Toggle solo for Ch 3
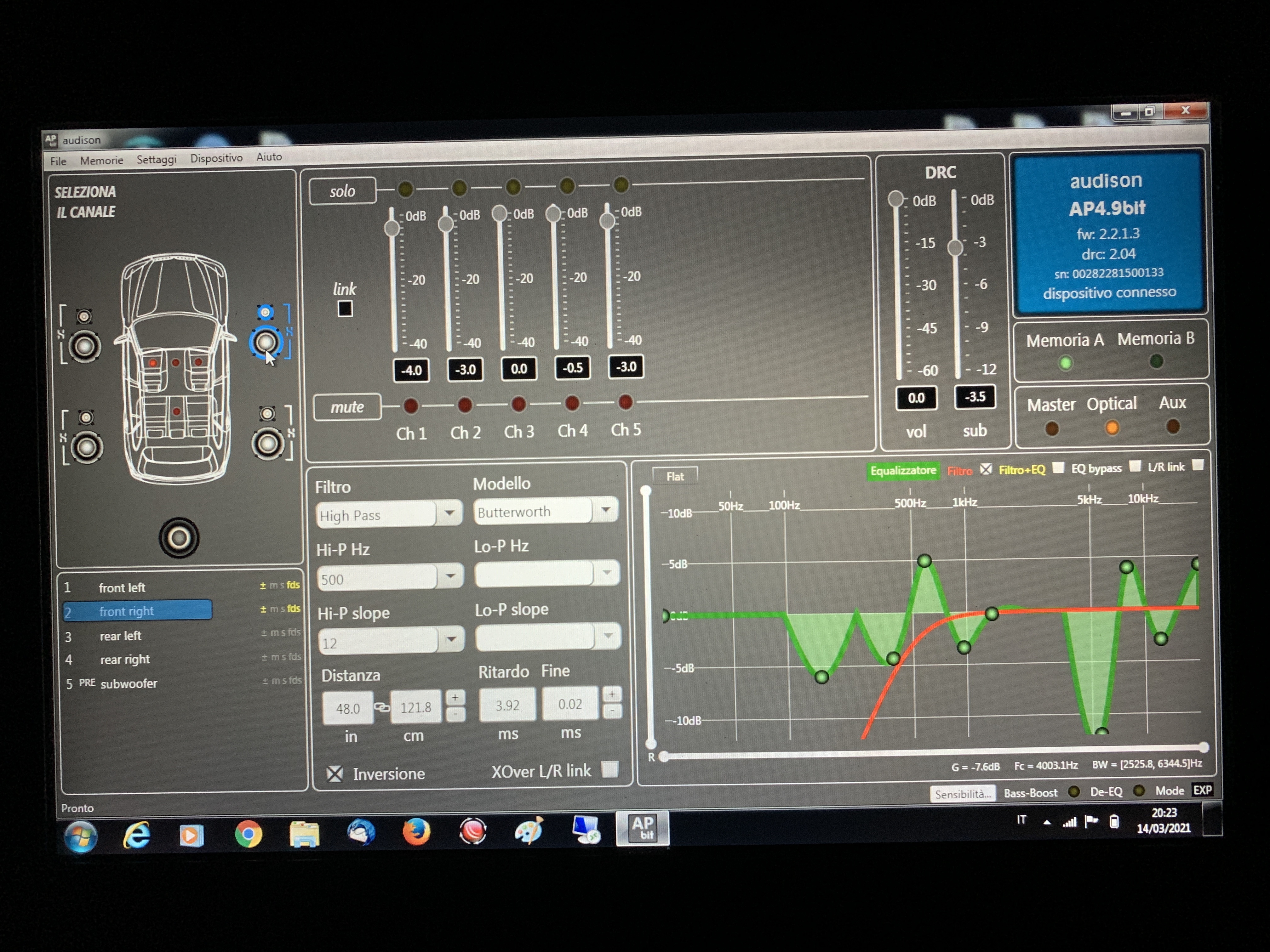Image resolution: width=1270 pixels, height=952 pixels. [x=513, y=186]
